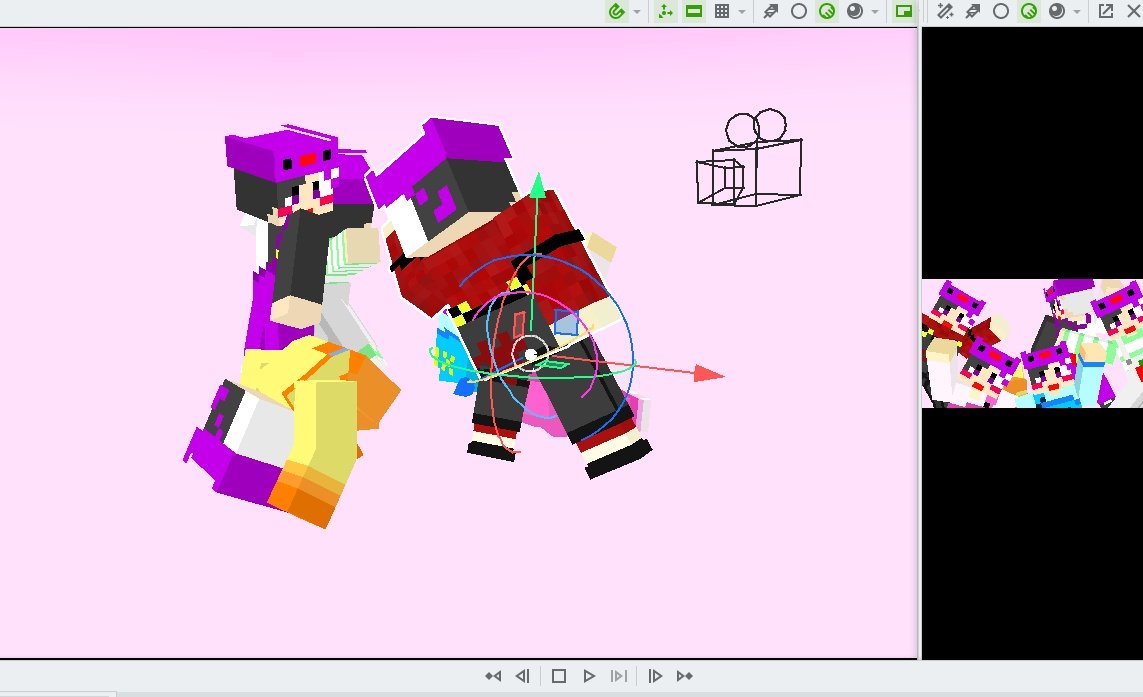Select green sphere shading in camera preview toolbar
Screen dimensions: 1143x697
[x=1029, y=11]
